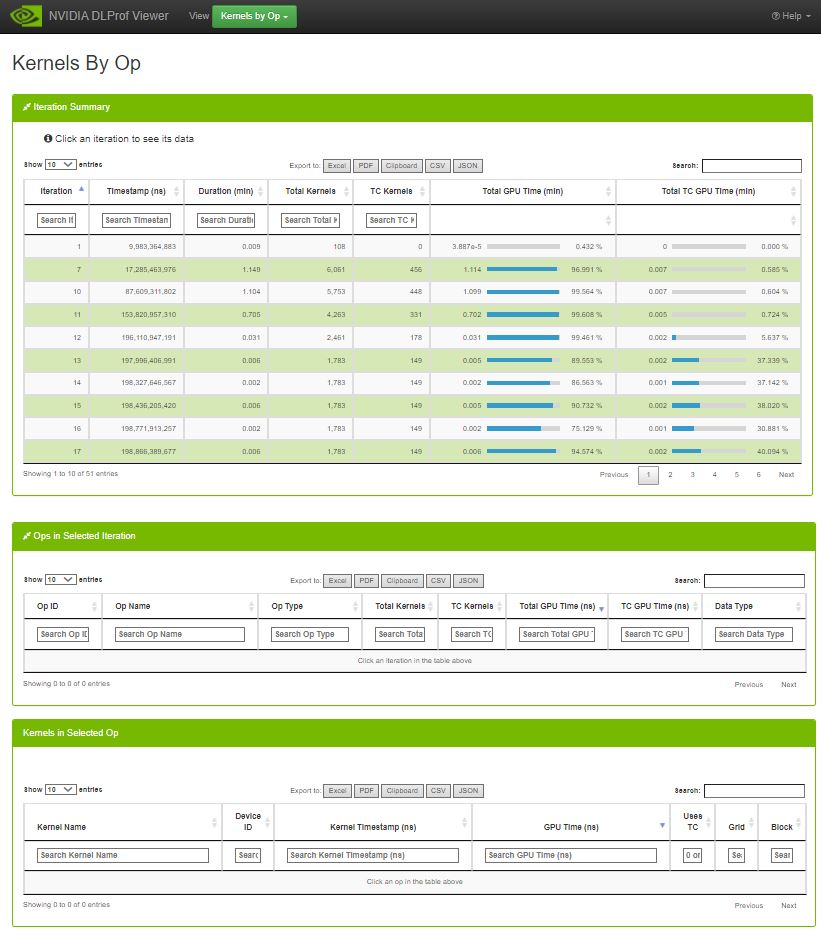Export Ops table as CSV
821x933 pixels.
[x=438, y=581]
